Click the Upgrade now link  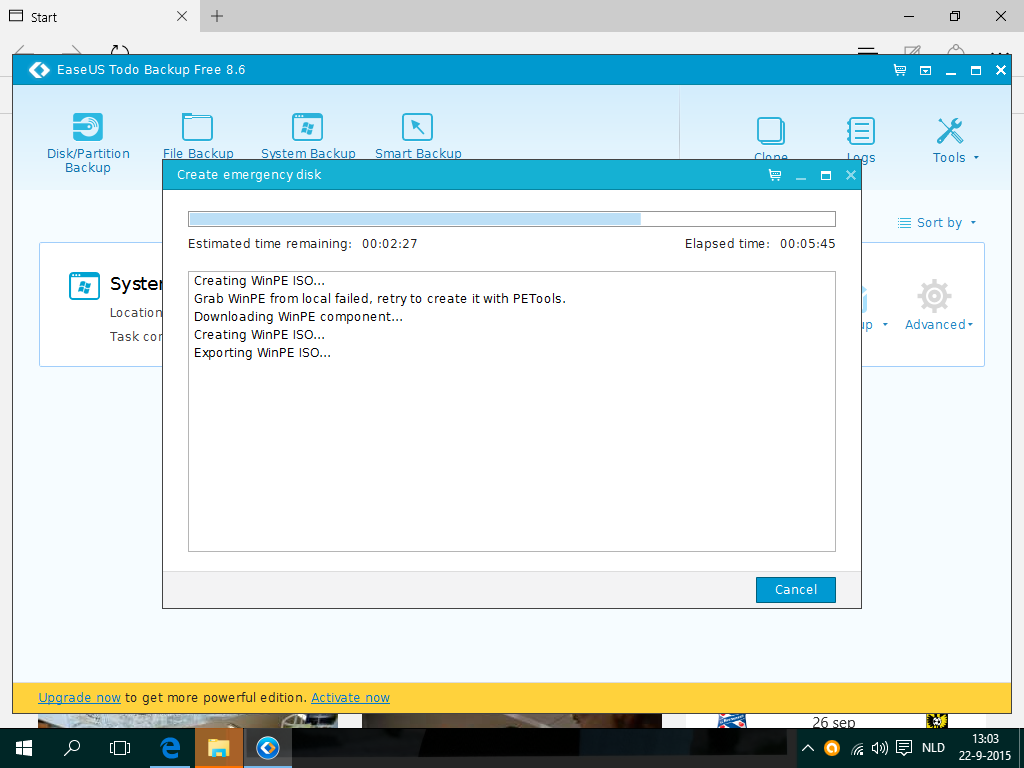79,698
